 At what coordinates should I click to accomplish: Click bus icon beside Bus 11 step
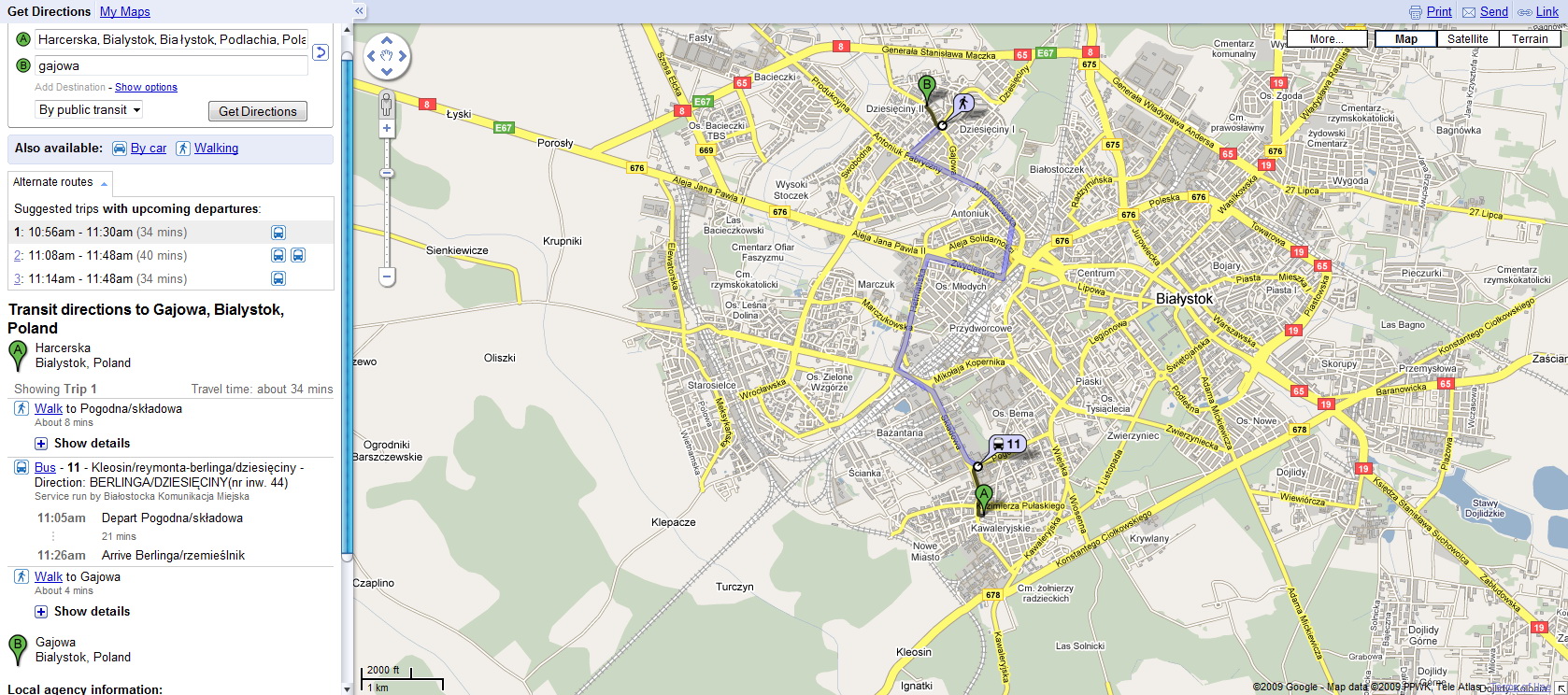21,467
